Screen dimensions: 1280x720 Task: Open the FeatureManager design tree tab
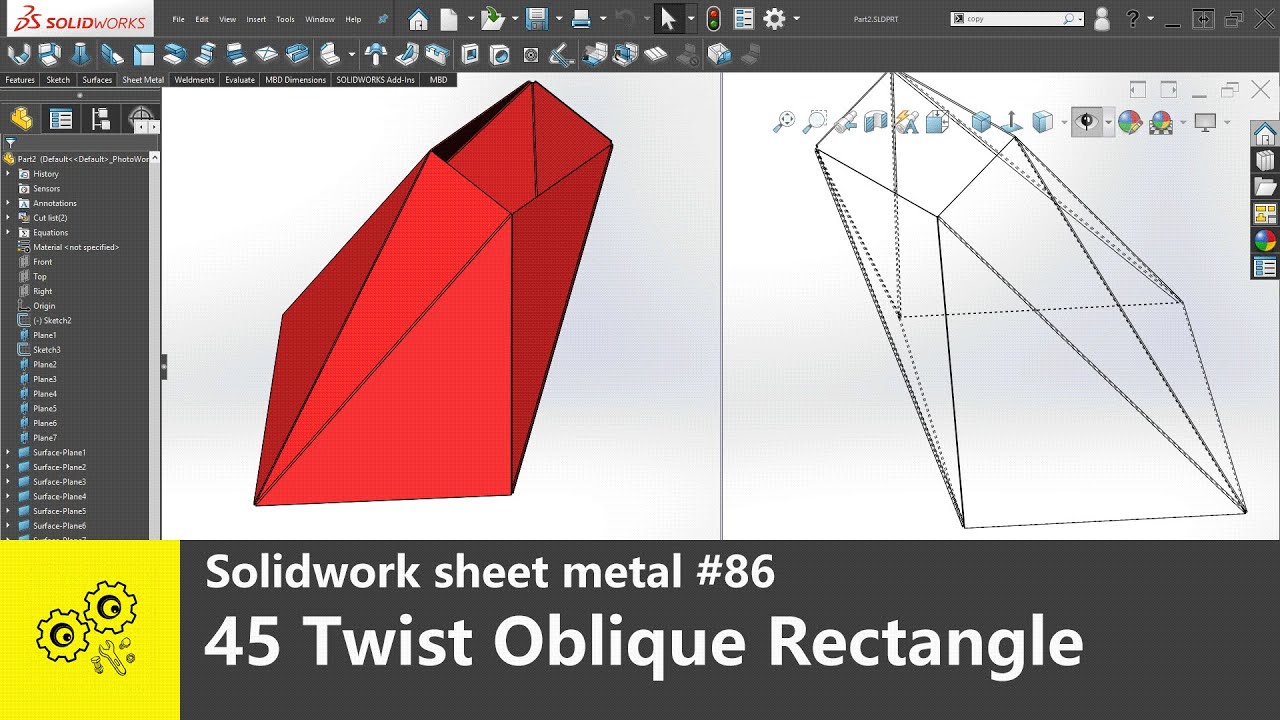(21, 120)
